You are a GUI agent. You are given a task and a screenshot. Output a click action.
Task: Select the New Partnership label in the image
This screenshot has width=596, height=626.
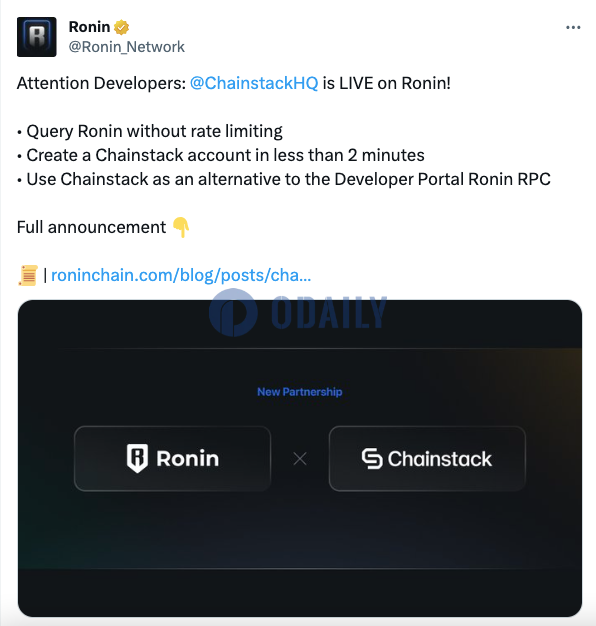(x=300, y=392)
